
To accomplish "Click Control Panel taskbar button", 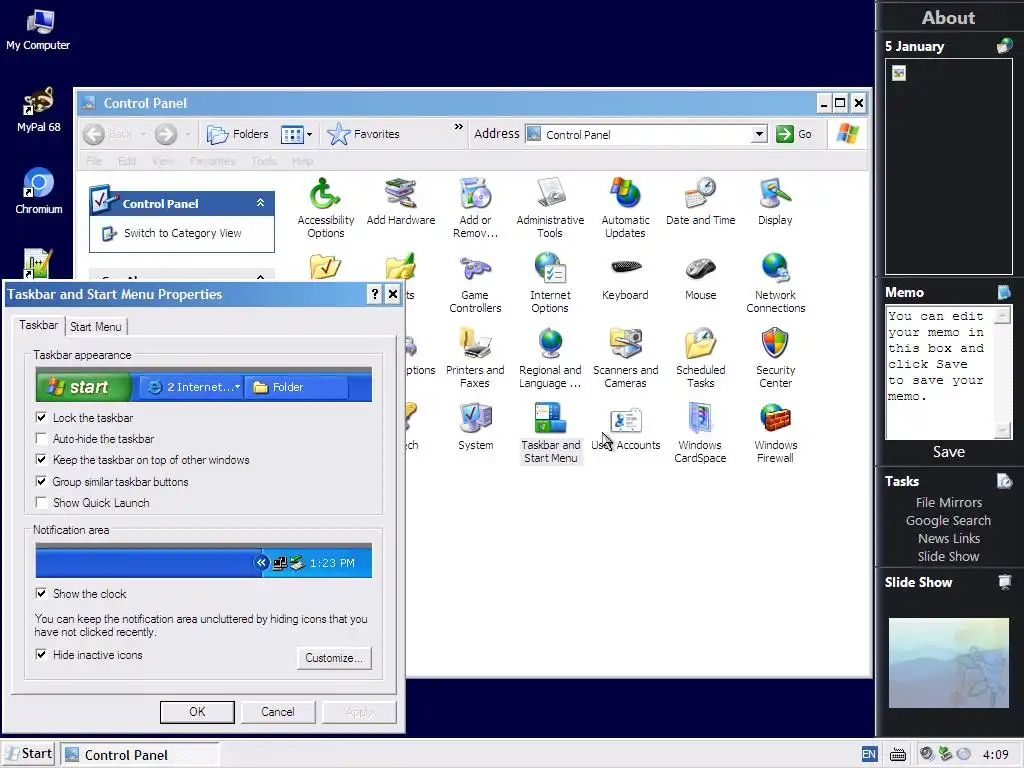I will click(140, 755).
